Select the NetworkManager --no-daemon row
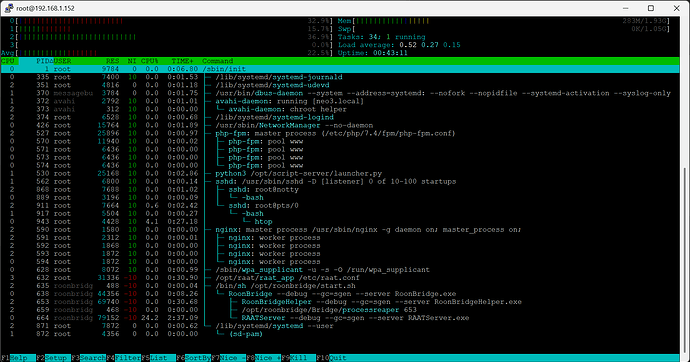 340,125
